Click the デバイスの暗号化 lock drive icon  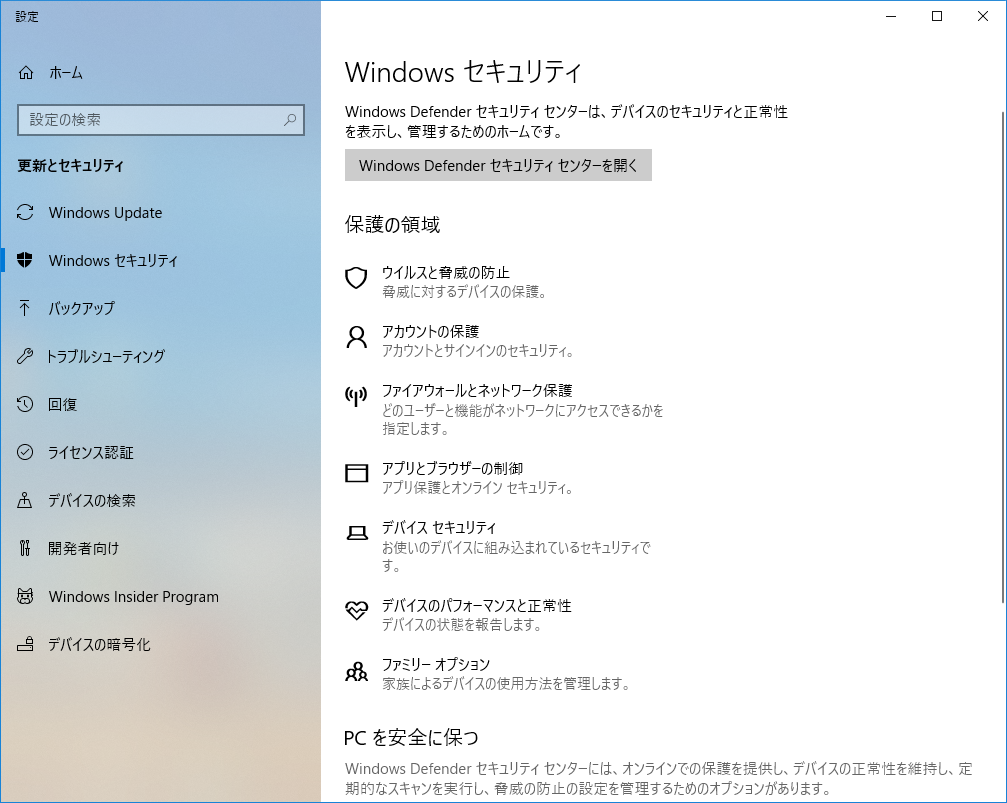click(x=25, y=644)
